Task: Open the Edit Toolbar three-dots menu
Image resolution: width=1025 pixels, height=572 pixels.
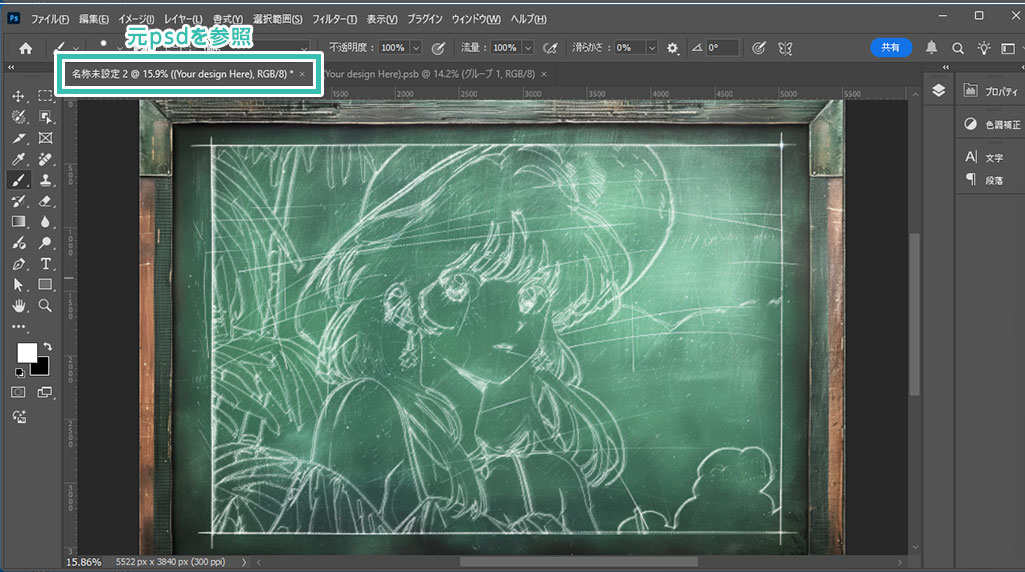Action: pos(18,326)
